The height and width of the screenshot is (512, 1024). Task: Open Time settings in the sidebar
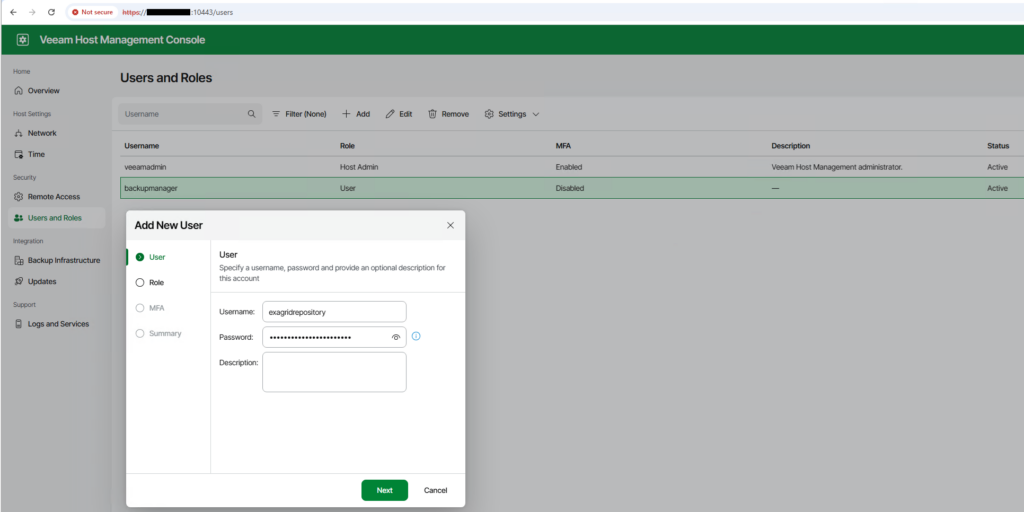point(36,154)
